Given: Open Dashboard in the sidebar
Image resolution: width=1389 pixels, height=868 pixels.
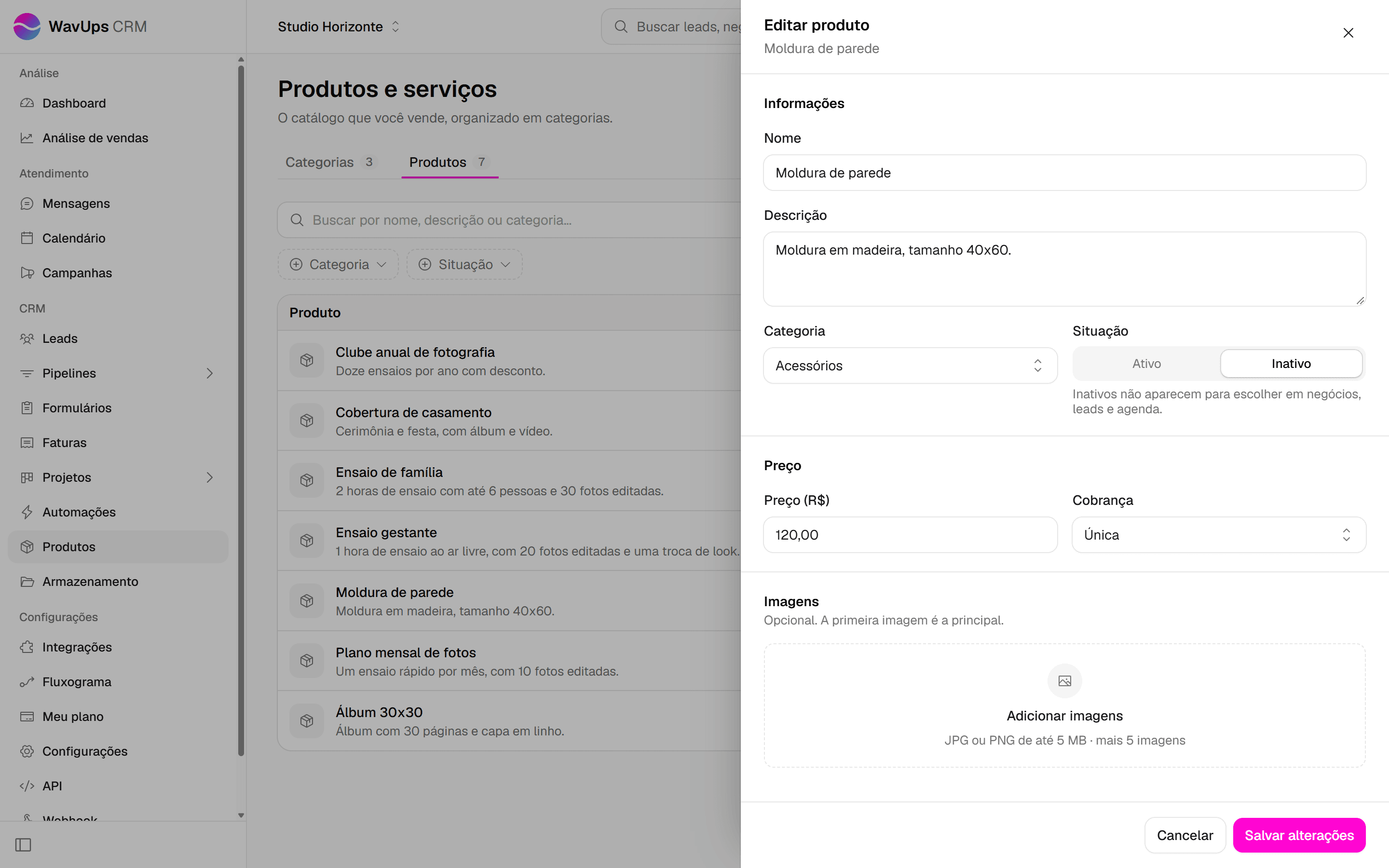Looking at the screenshot, I should (118, 103).
